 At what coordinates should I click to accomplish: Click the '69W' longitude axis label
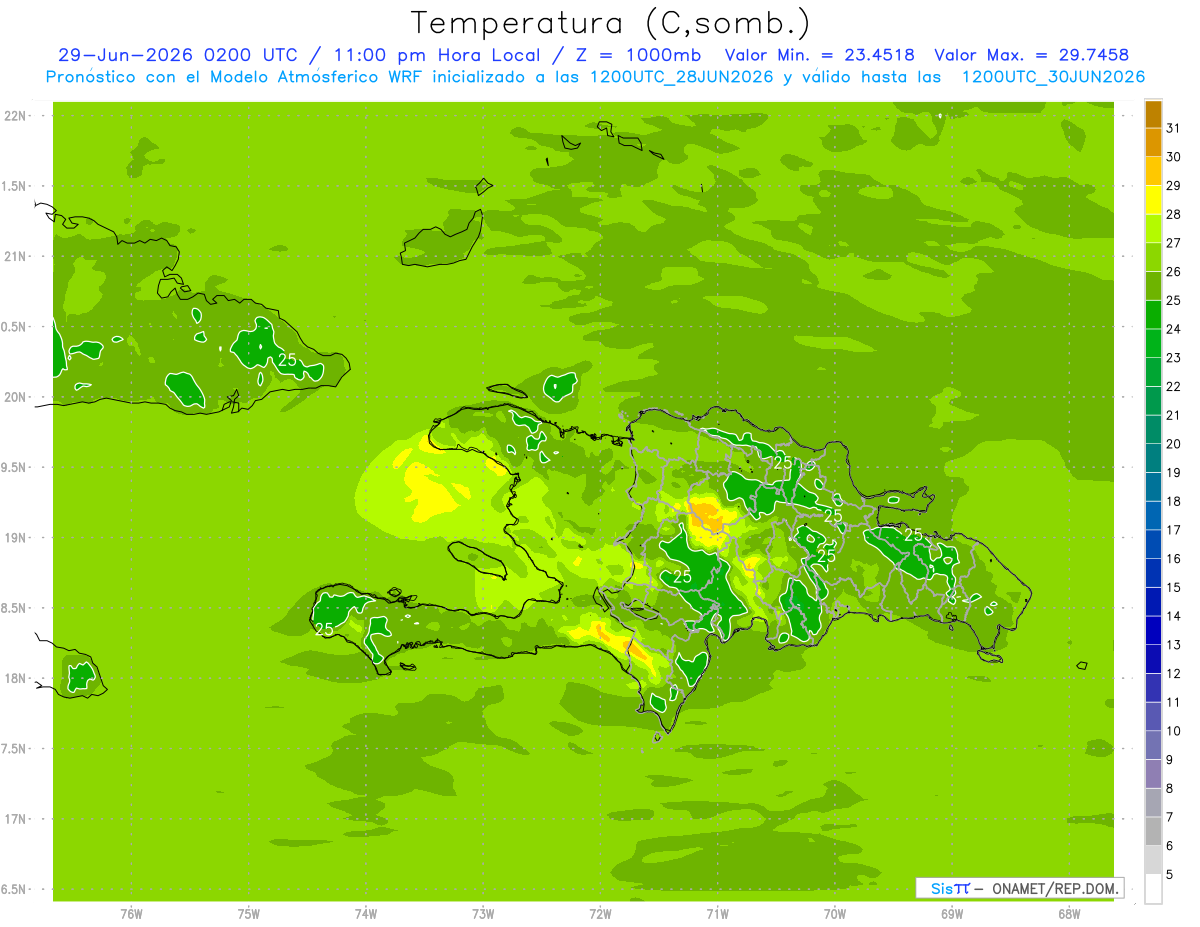click(x=952, y=913)
